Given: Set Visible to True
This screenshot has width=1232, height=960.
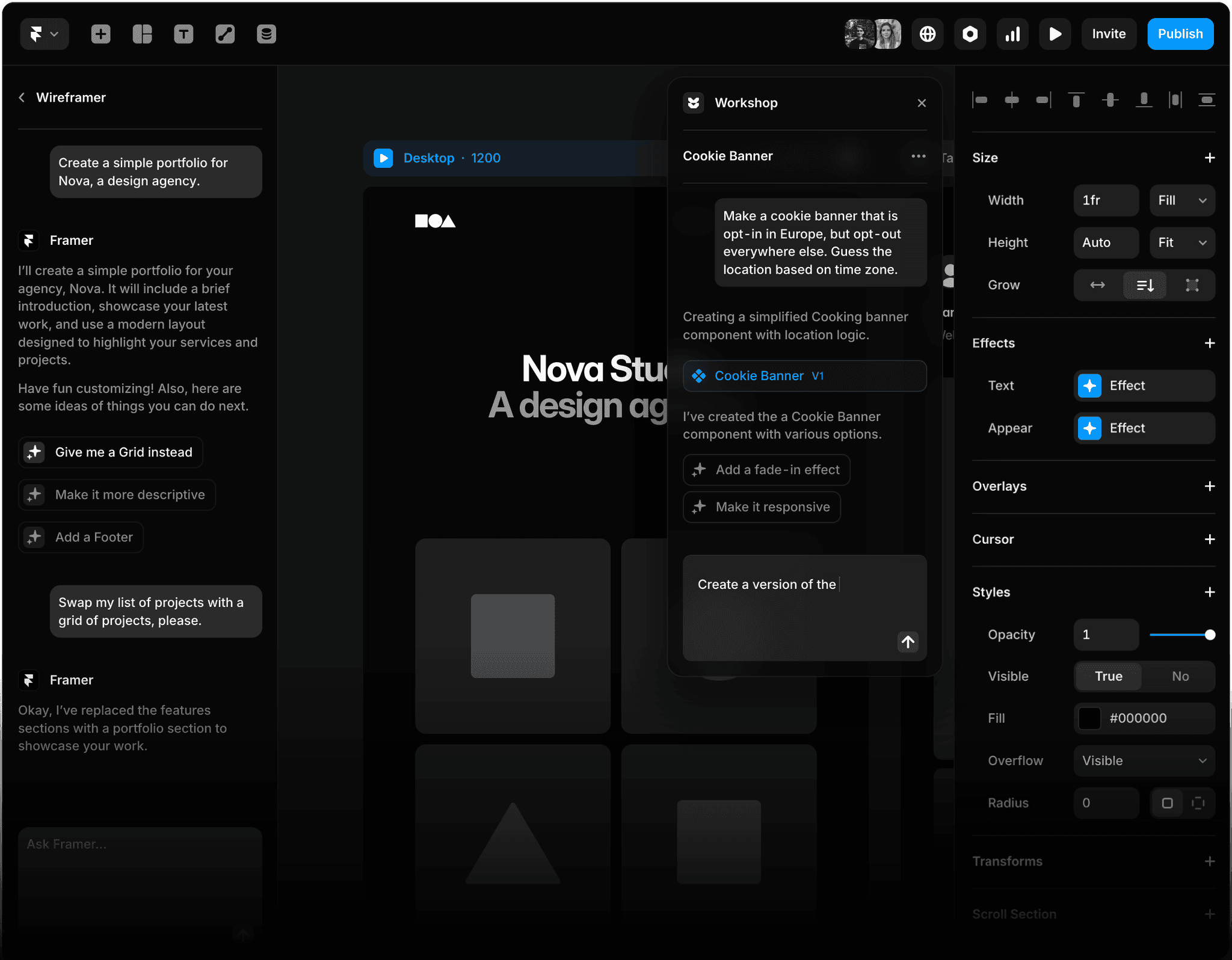Looking at the screenshot, I should (x=1108, y=677).
